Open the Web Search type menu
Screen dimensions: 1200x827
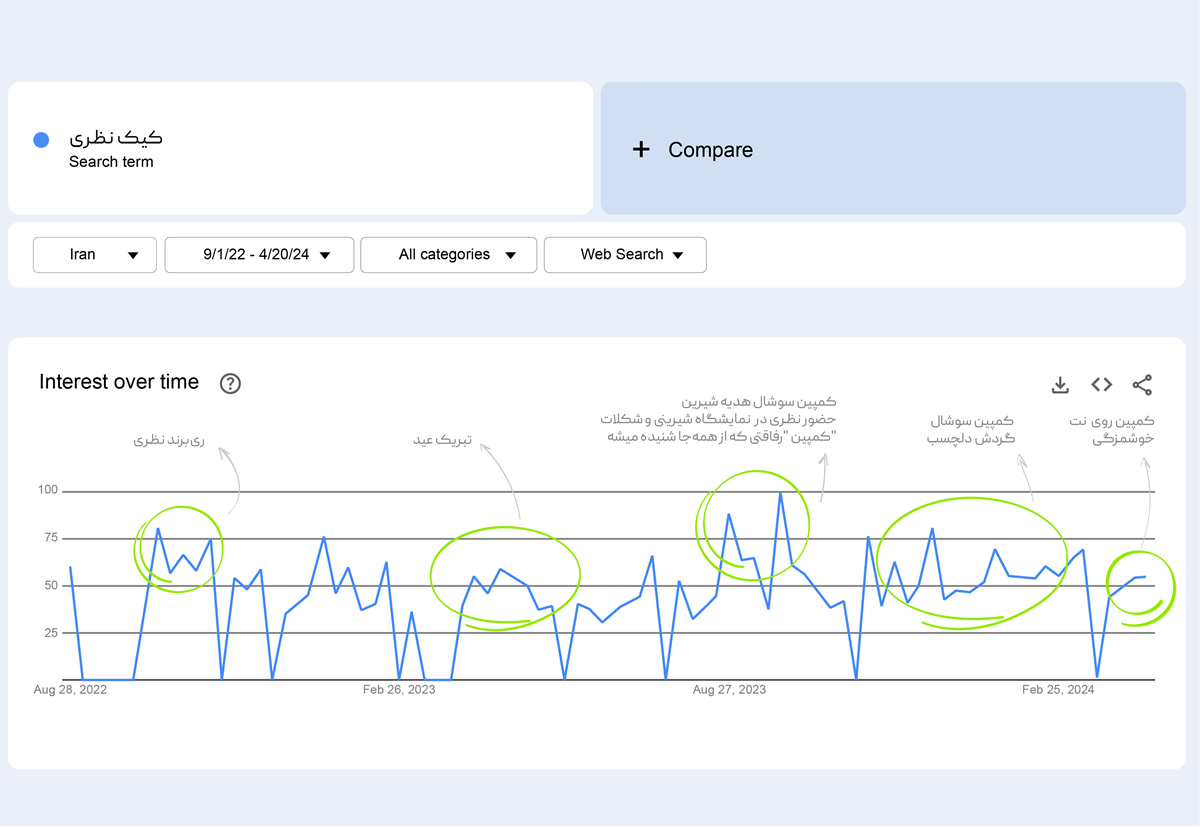pos(625,255)
